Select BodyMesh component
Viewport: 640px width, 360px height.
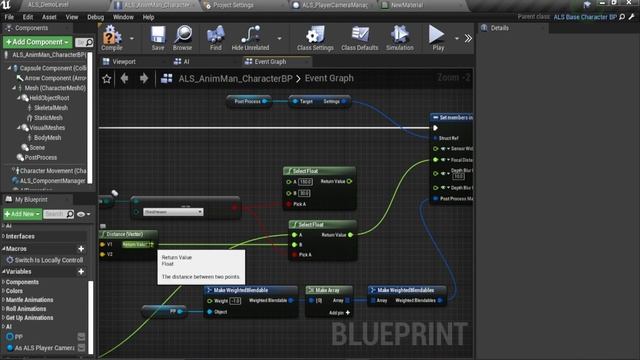click(47, 138)
